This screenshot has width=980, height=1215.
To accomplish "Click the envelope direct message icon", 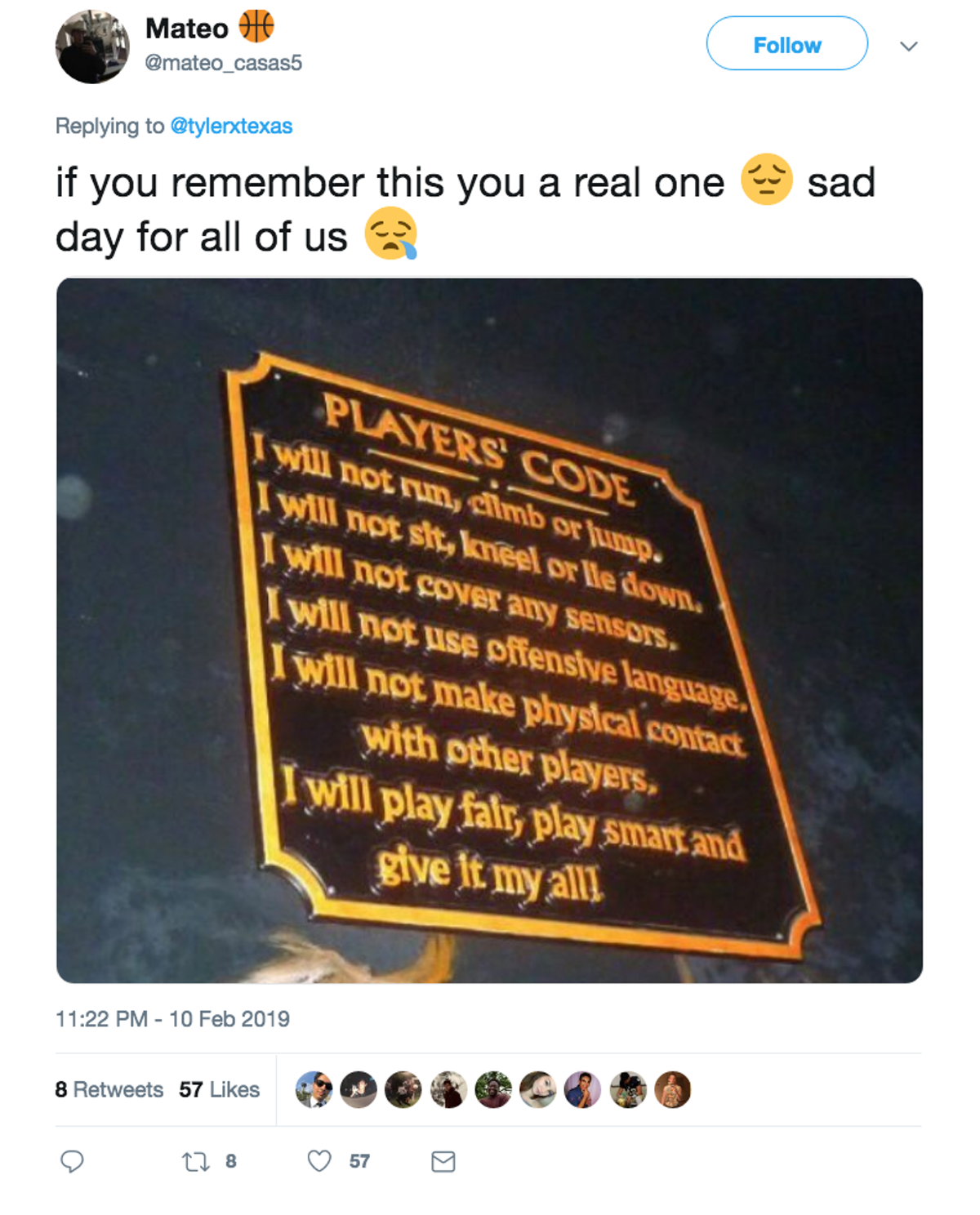I will (x=443, y=1161).
